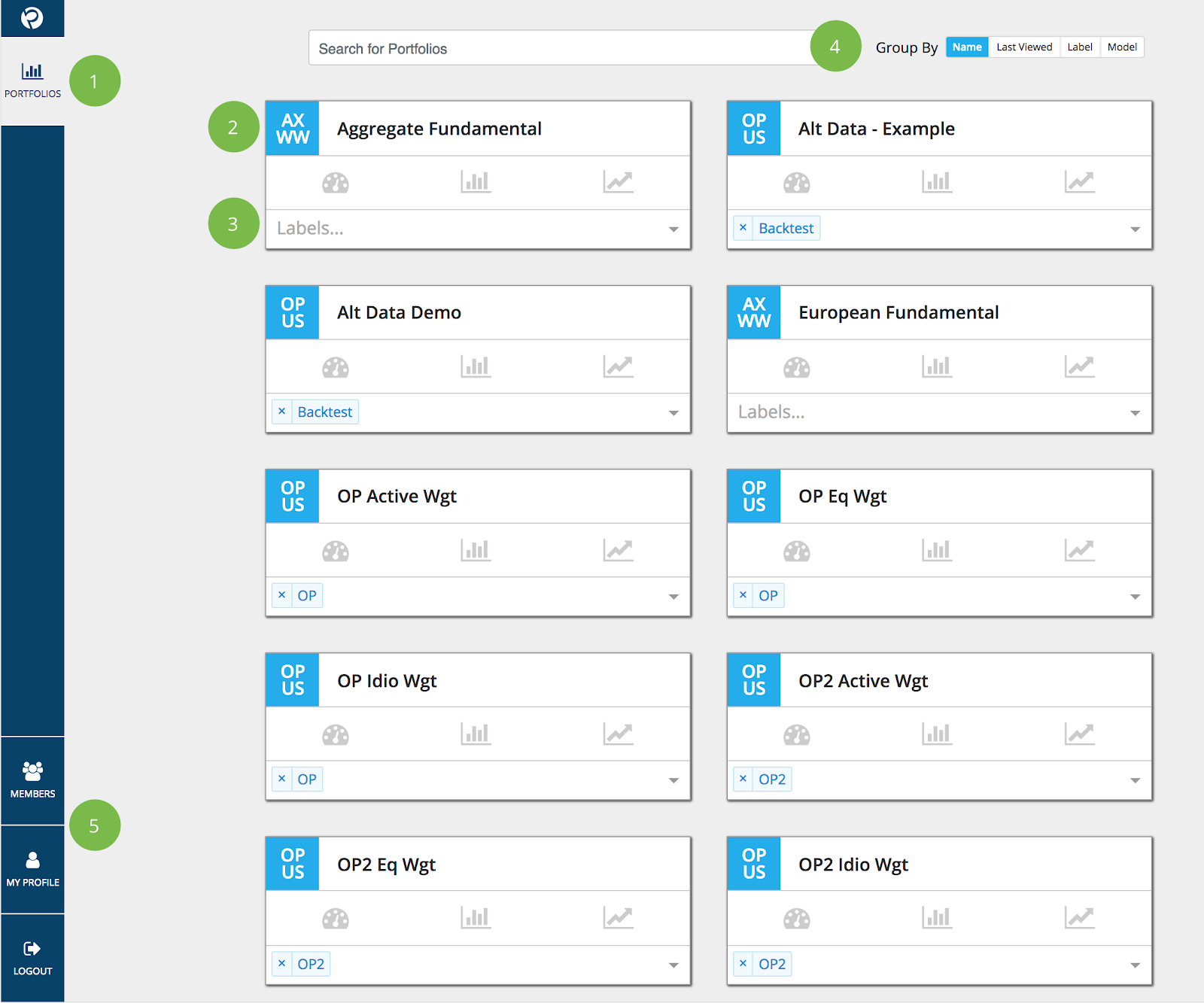Open dashboard gauge for Alt Data - Example
Viewport: 1204px width, 1003px height.
pos(797,183)
